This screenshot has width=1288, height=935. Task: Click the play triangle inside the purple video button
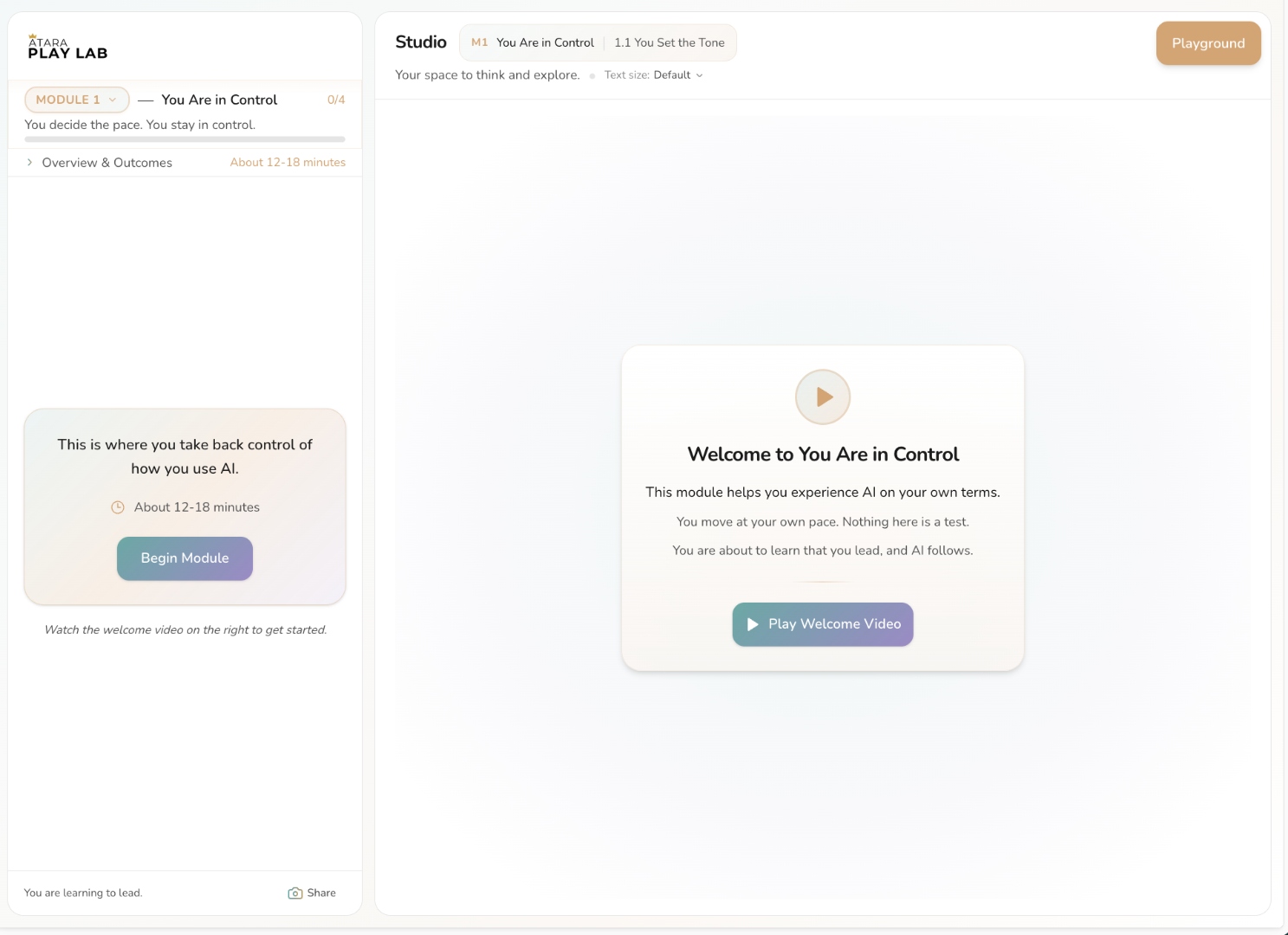coord(754,624)
